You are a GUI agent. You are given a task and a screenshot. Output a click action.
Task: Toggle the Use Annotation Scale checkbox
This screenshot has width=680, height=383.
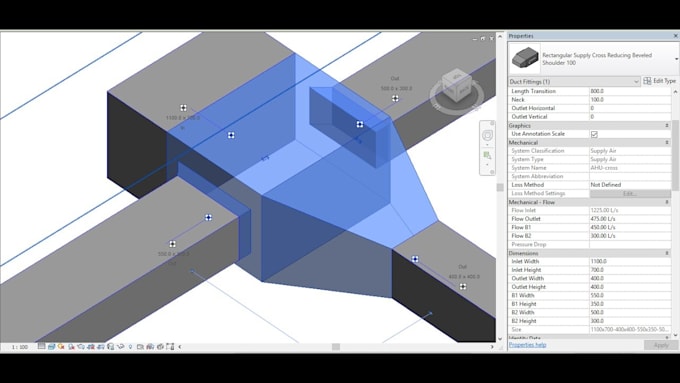click(x=594, y=134)
